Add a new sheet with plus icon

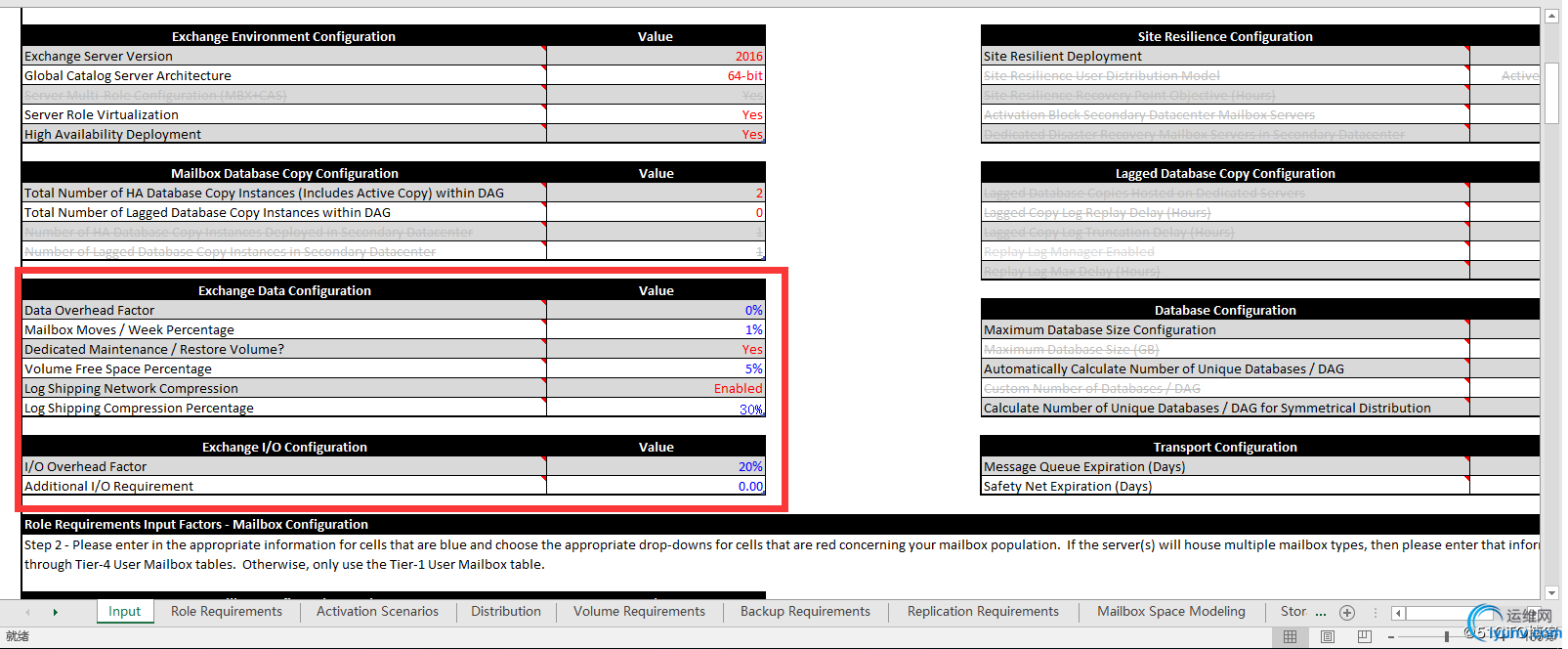[x=1347, y=613]
